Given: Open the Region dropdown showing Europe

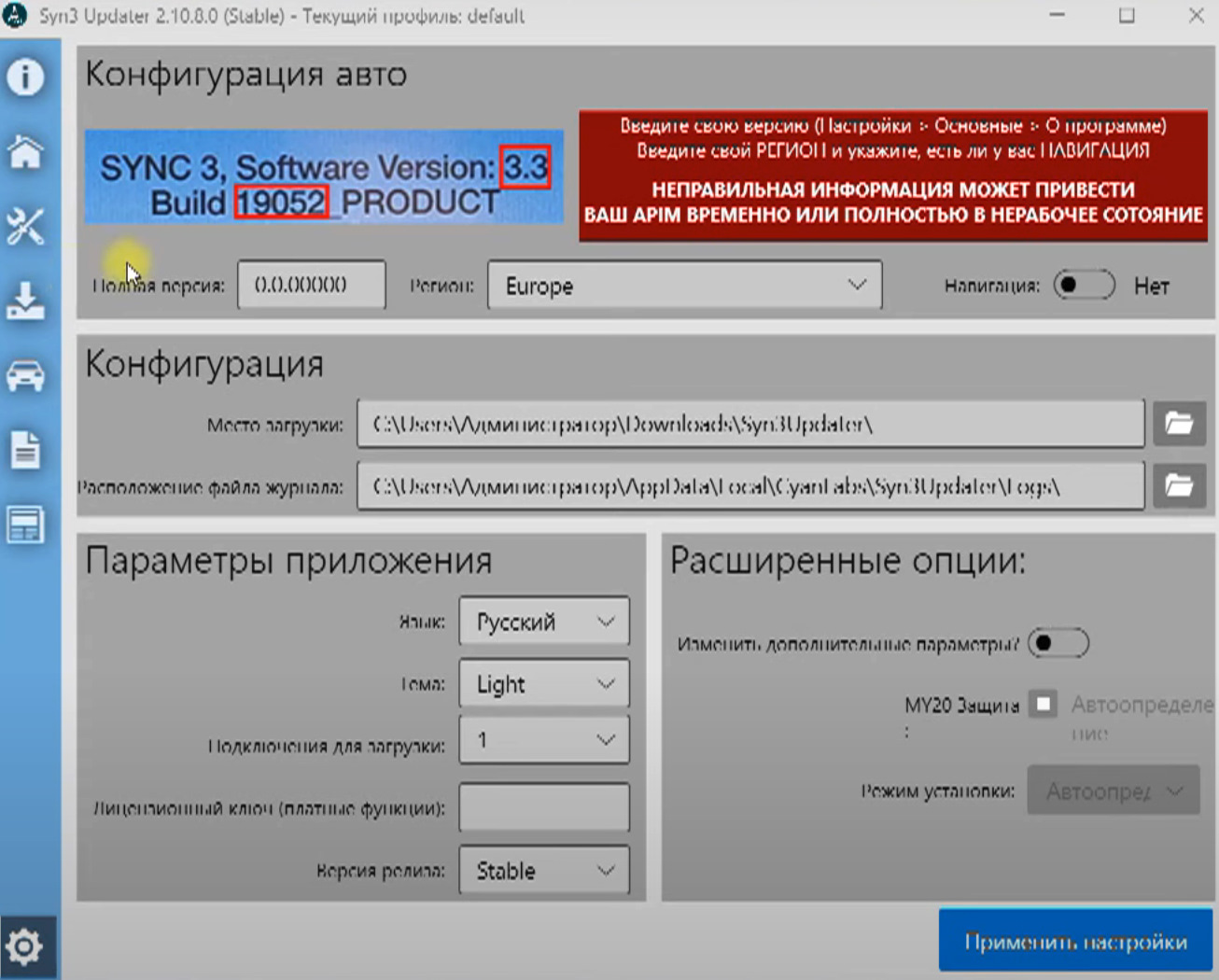Looking at the screenshot, I should 684,286.
